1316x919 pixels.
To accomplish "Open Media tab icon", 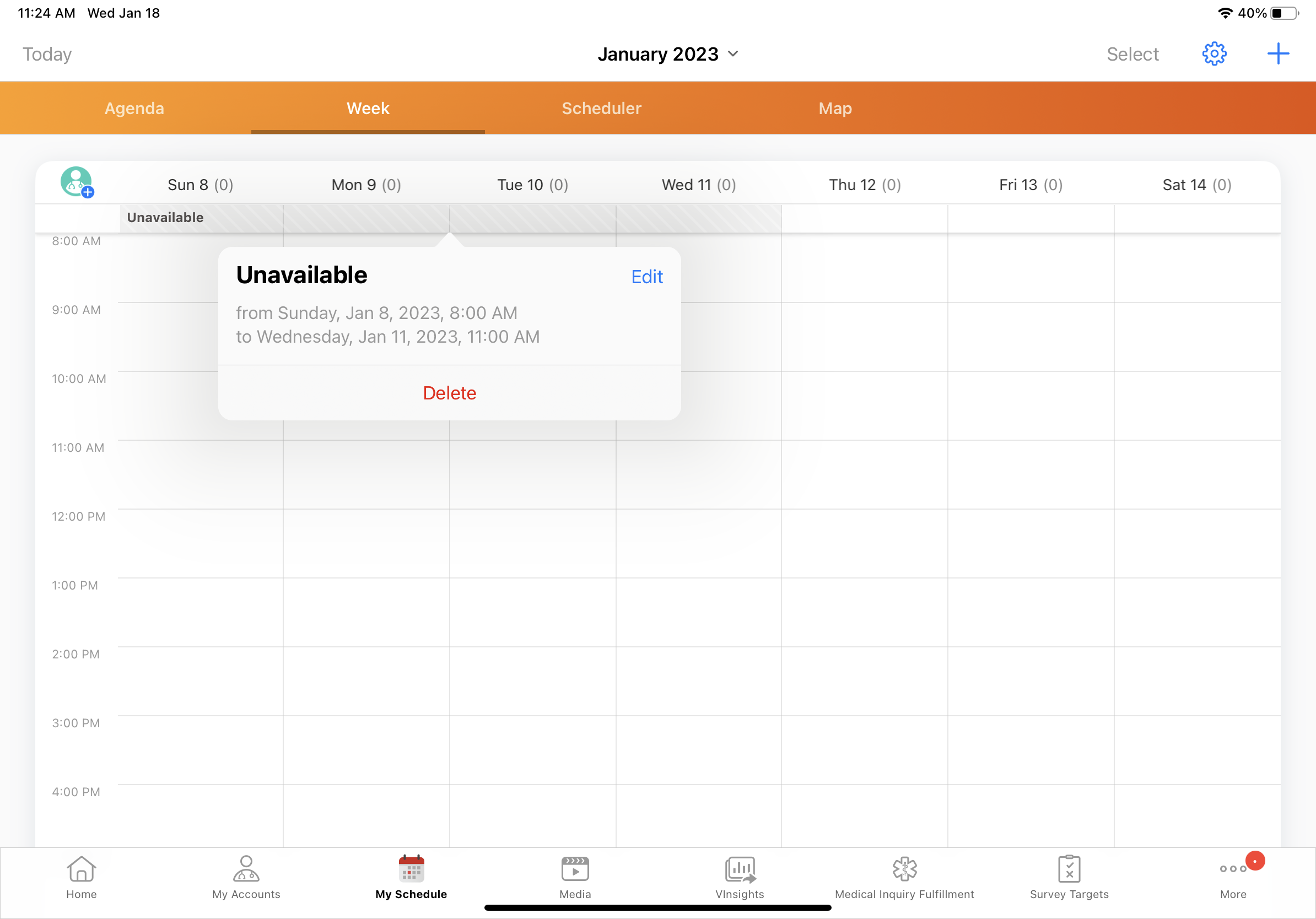I will click(x=575, y=877).
